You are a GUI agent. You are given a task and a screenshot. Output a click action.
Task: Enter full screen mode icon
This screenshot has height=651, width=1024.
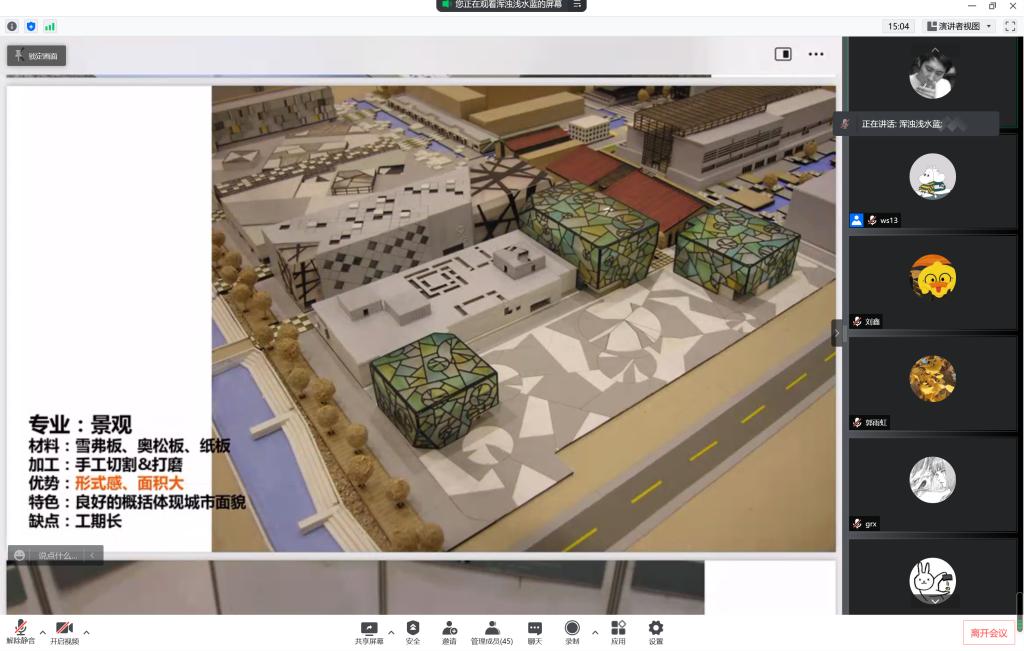(1009, 26)
